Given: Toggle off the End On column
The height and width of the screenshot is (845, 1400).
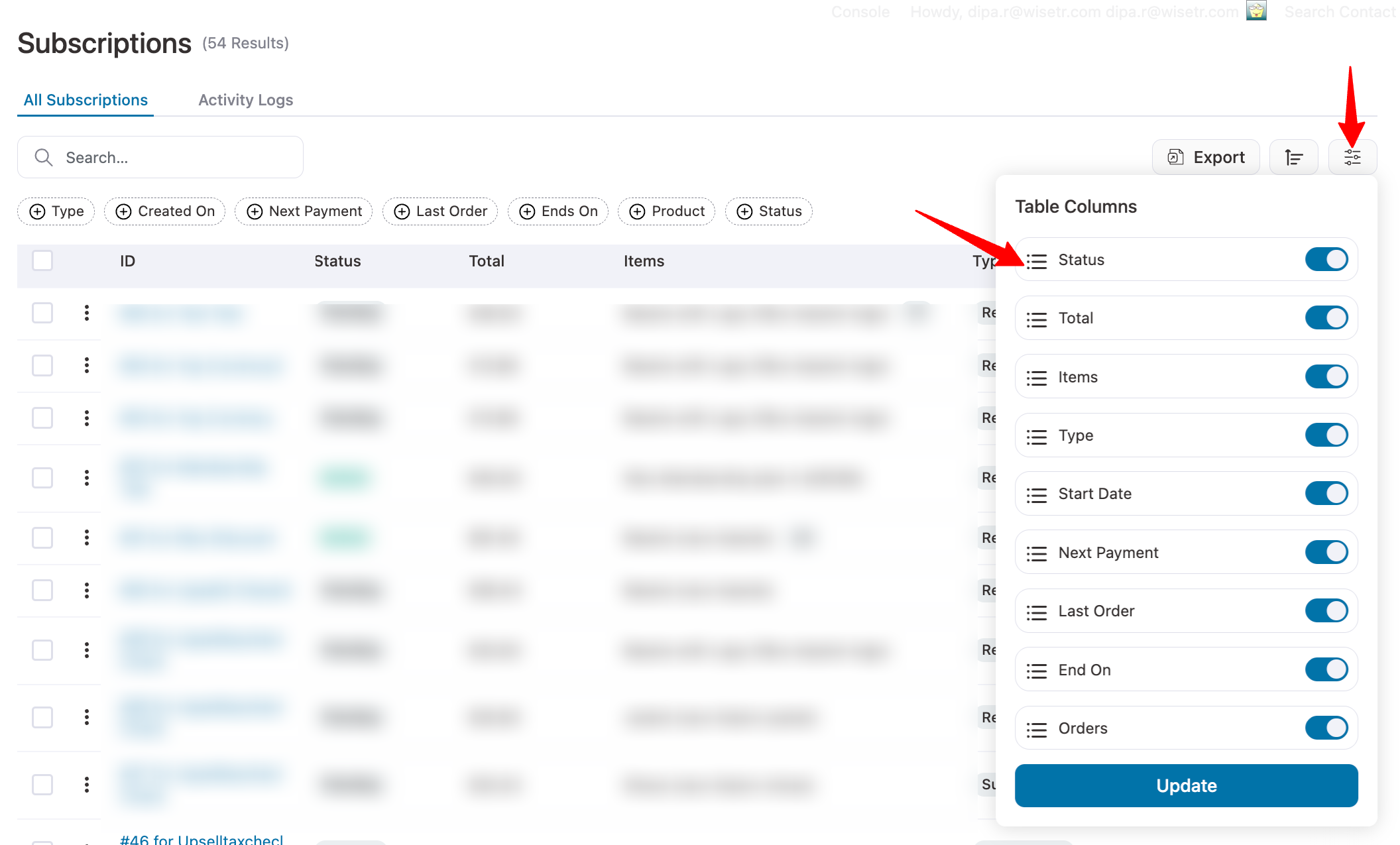Looking at the screenshot, I should coord(1326,669).
